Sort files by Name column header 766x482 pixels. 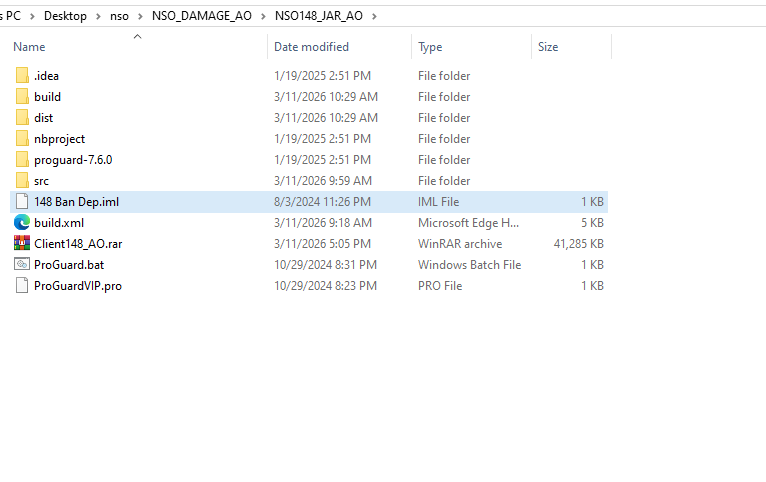[29, 47]
